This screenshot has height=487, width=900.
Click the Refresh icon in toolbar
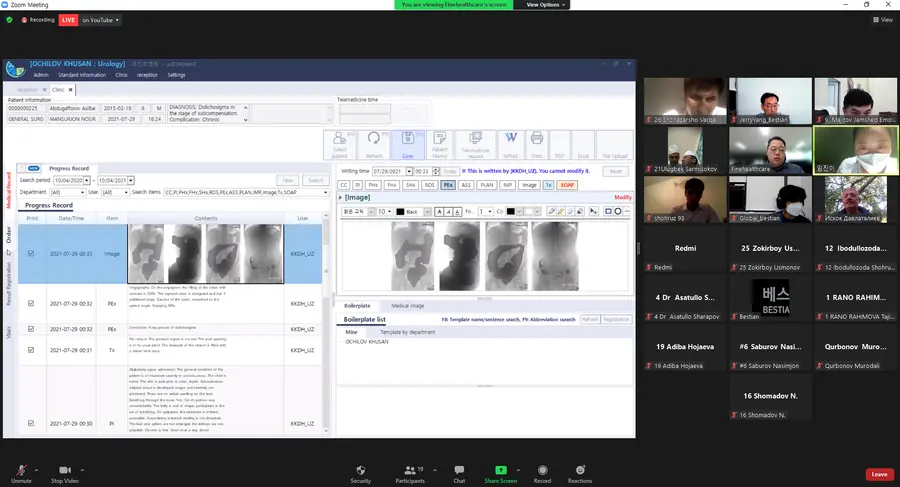pos(374,144)
